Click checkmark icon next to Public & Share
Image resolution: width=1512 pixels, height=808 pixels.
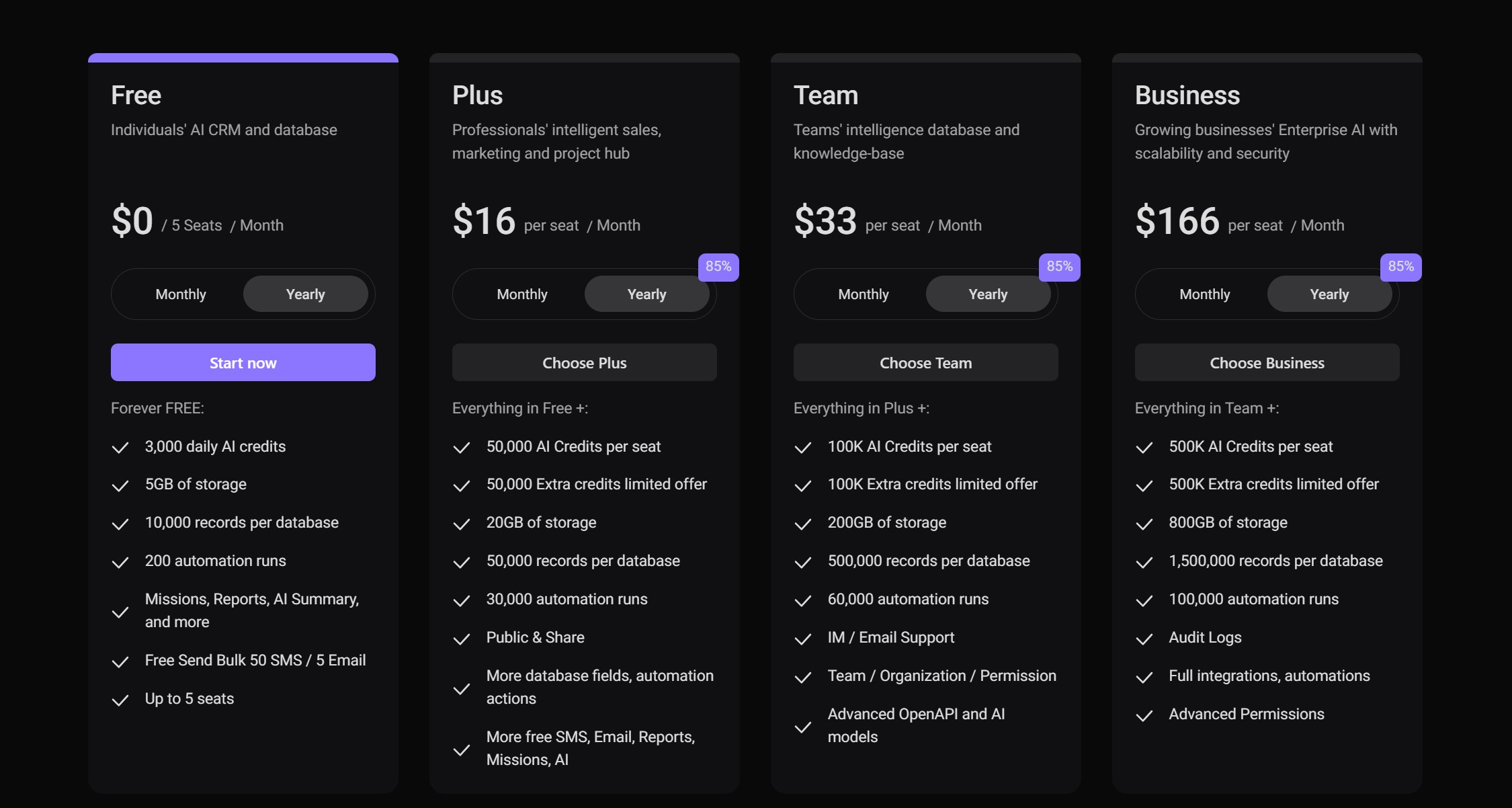pyautogui.click(x=462, y=639)
